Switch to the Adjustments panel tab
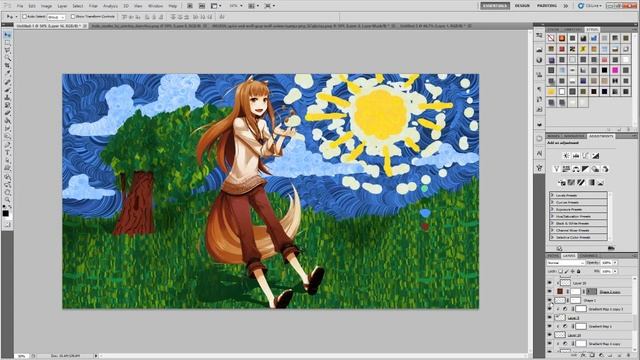Screen dimensions: 640x360 tap(601, 136)
